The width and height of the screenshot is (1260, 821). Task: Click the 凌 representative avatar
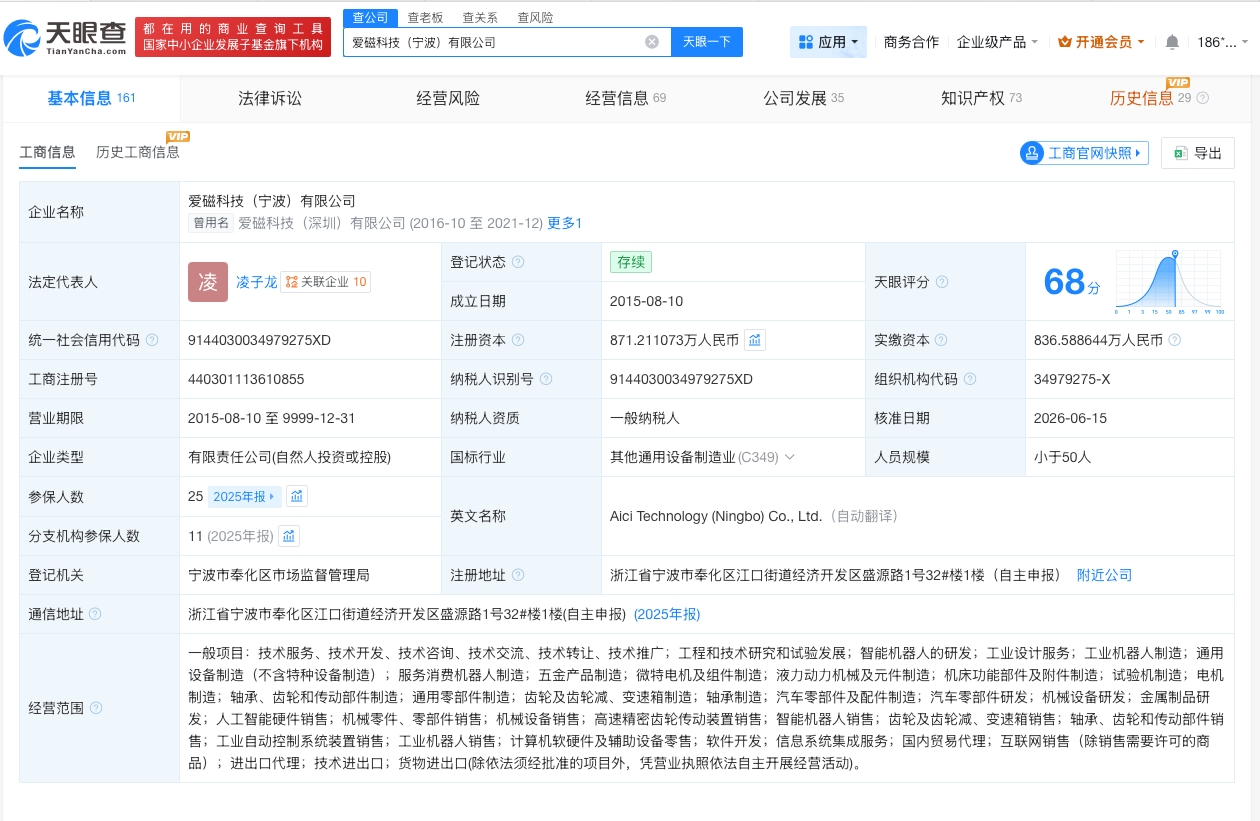click(x=208, y=282)
